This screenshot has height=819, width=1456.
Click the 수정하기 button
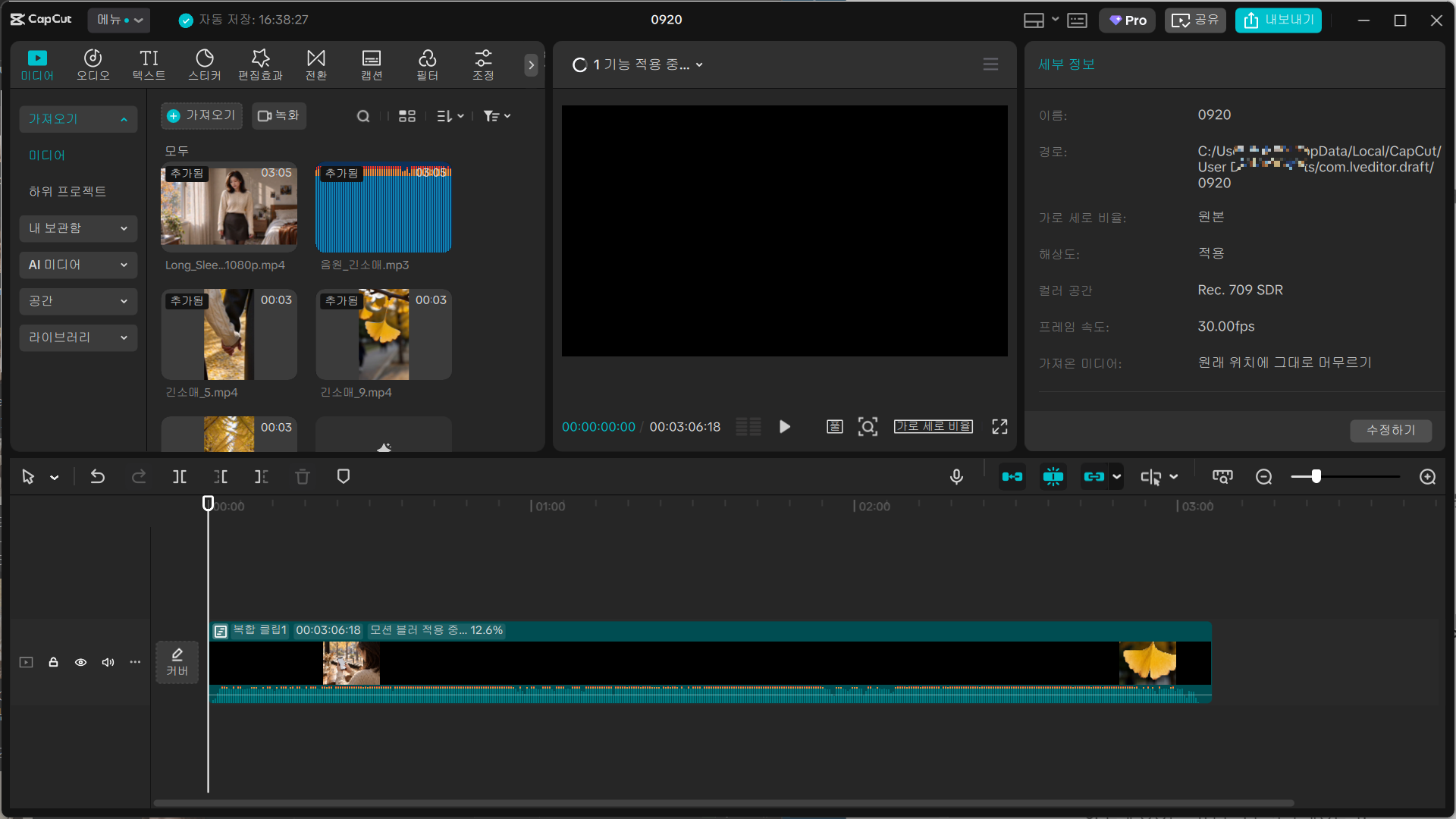(x=1391, y=431)
